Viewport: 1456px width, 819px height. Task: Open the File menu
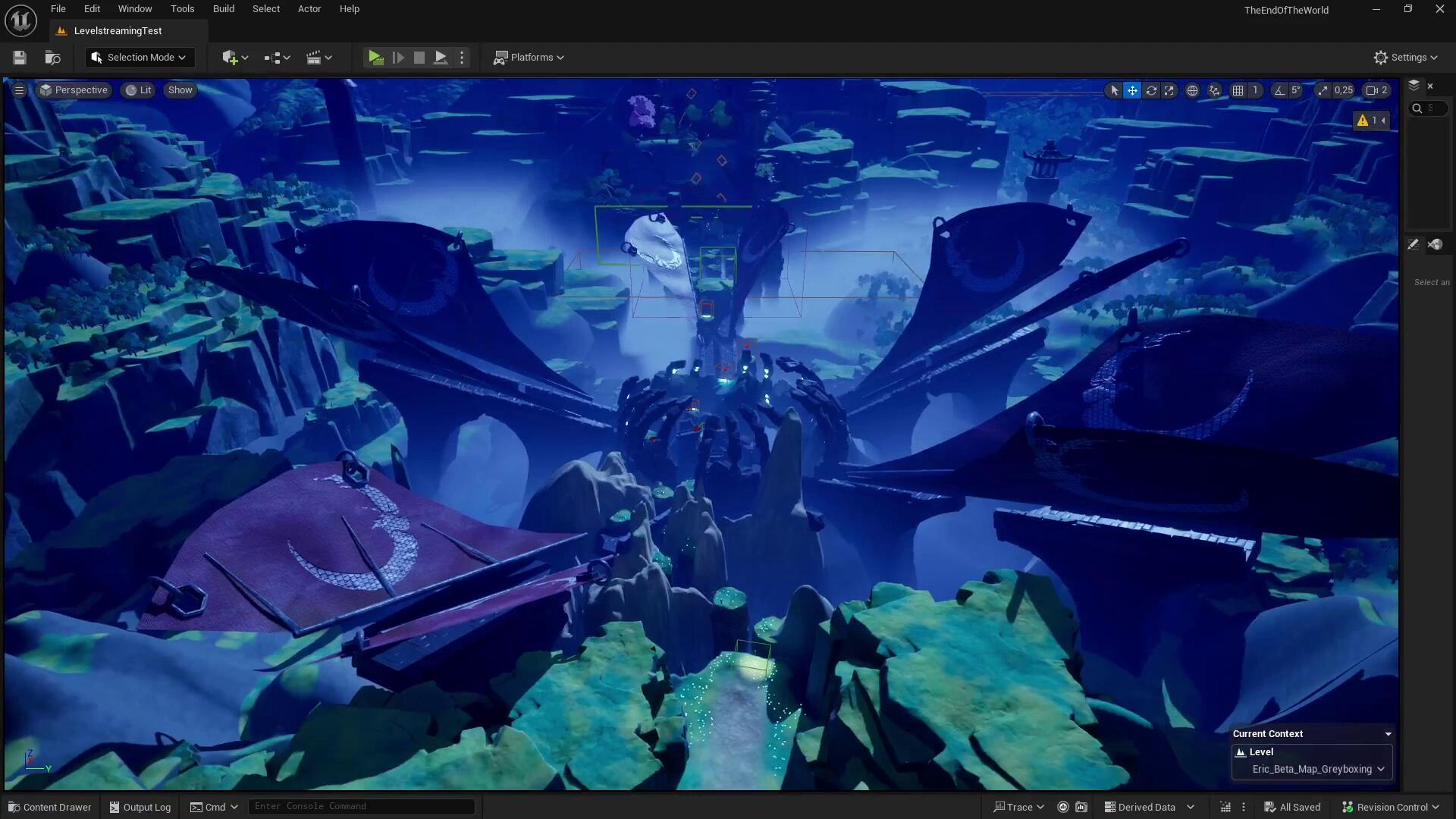click(x=58, y=9)
